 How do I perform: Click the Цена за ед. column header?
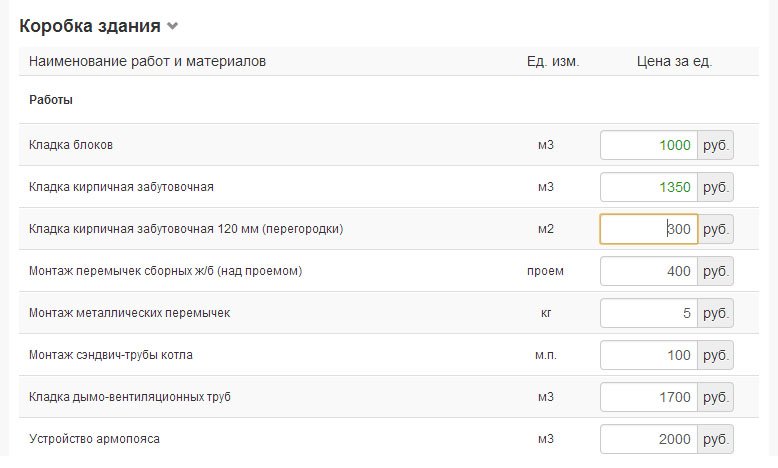point(674,62)
